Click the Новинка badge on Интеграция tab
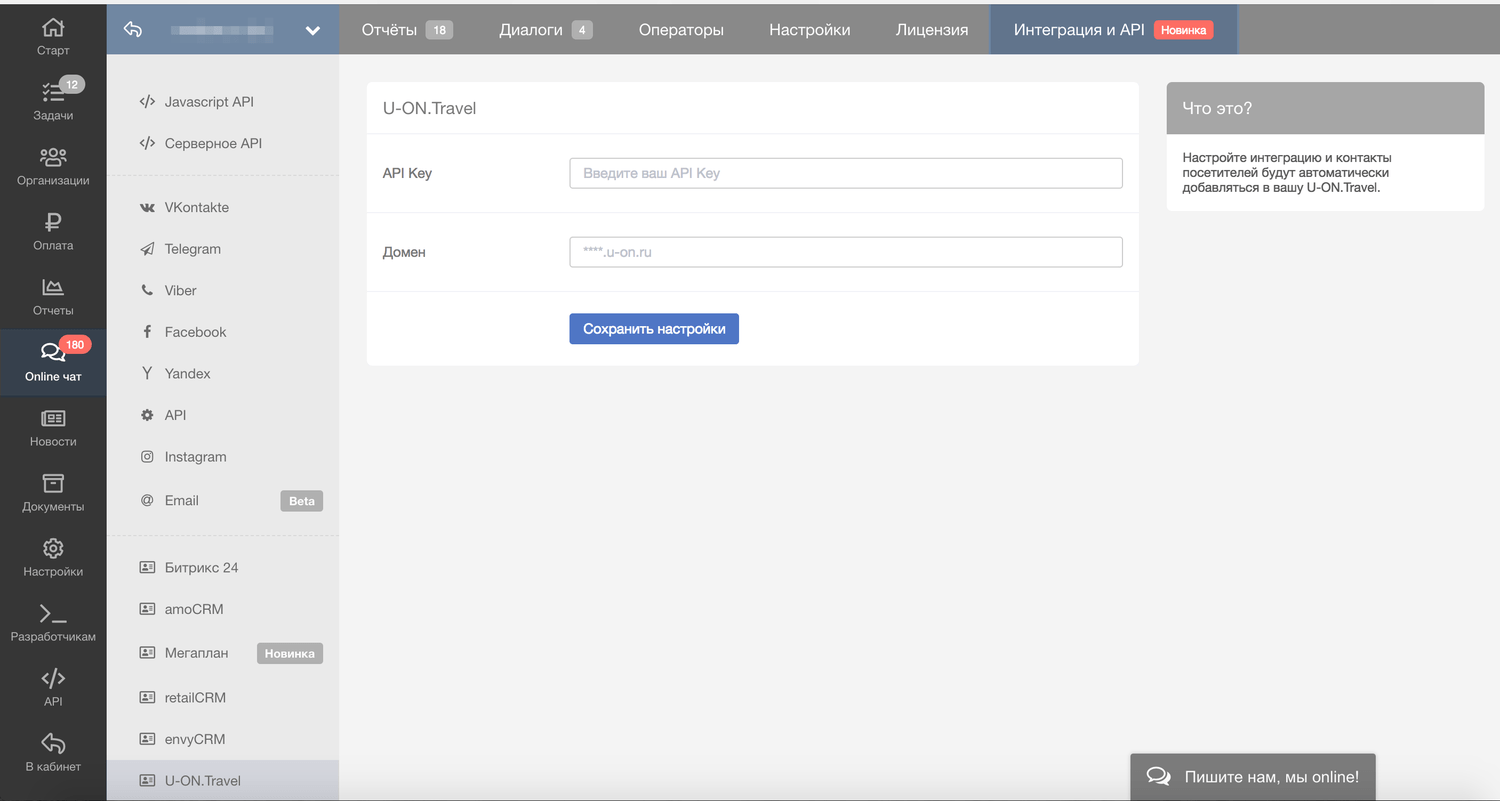 tap(1184, 30)
